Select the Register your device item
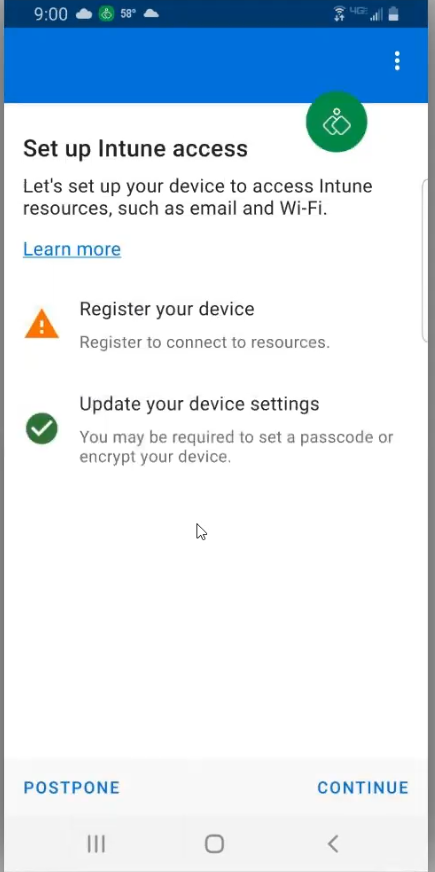435x872 pixels. (x=218, y=325)
